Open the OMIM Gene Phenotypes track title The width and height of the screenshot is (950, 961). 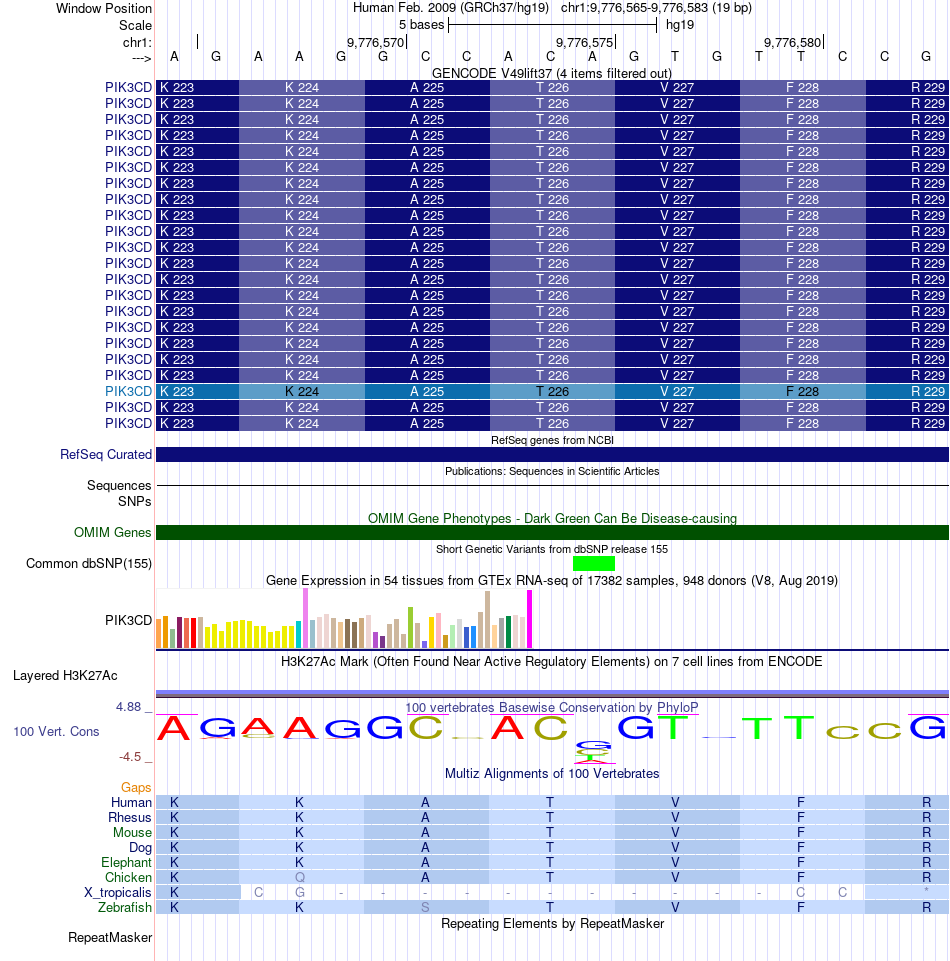(x=552, y=518)
